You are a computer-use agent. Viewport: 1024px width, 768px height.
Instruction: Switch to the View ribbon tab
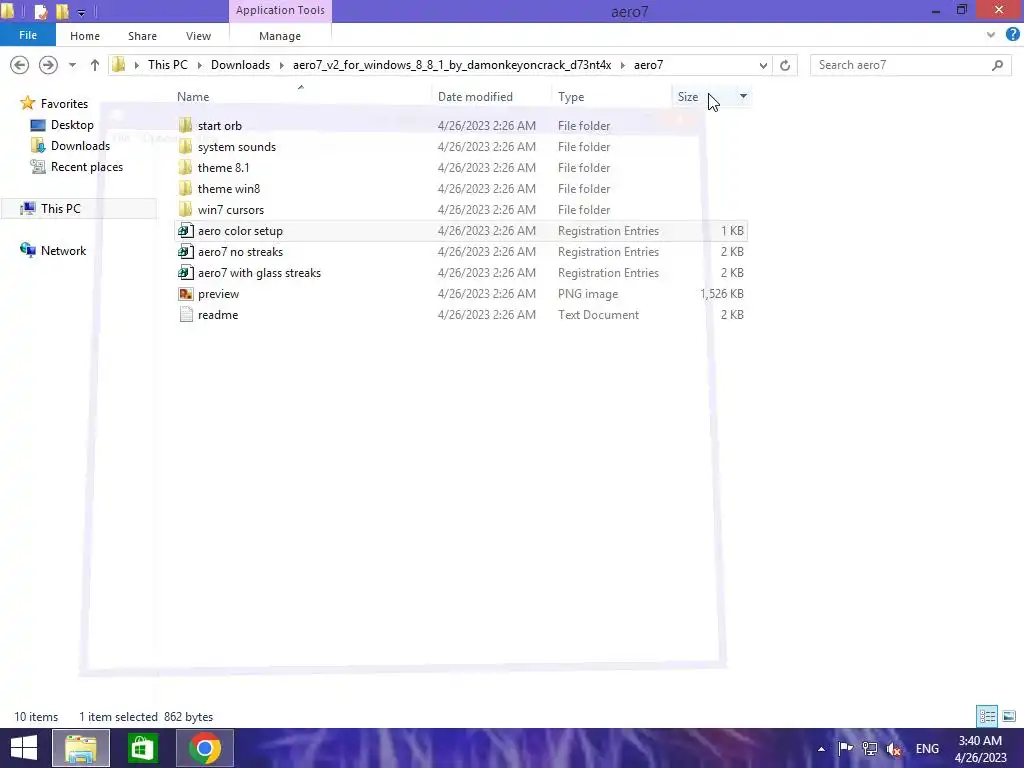(198, 36)
